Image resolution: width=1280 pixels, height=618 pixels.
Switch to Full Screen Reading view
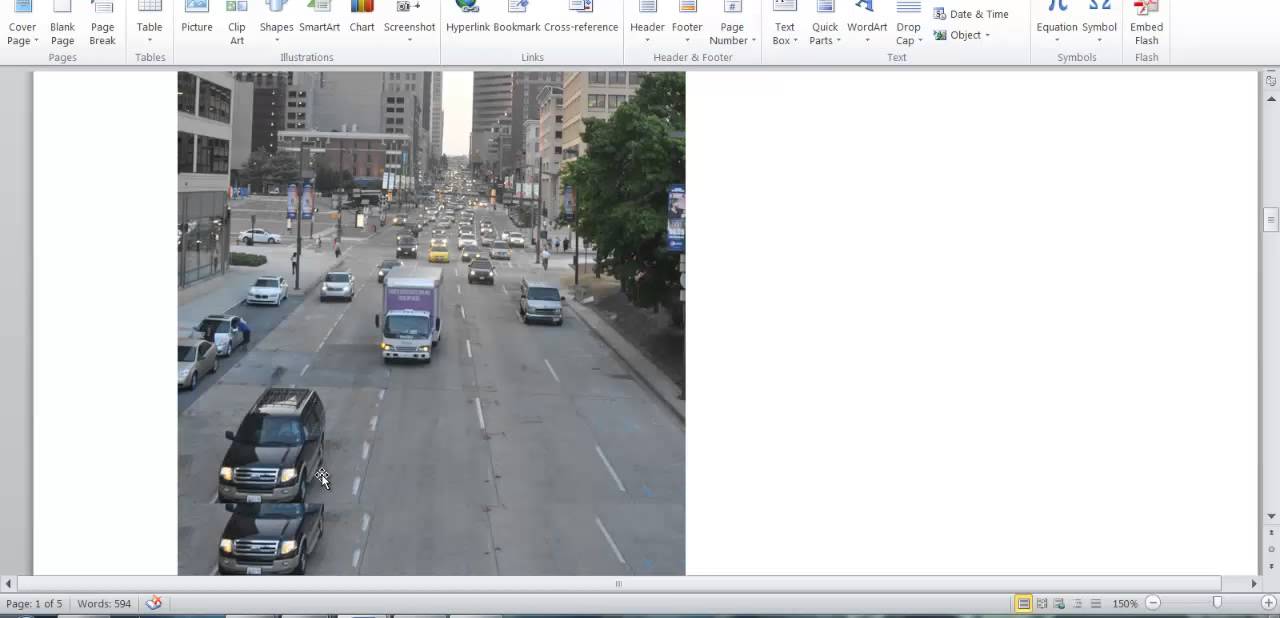[x=1042, y=603]
